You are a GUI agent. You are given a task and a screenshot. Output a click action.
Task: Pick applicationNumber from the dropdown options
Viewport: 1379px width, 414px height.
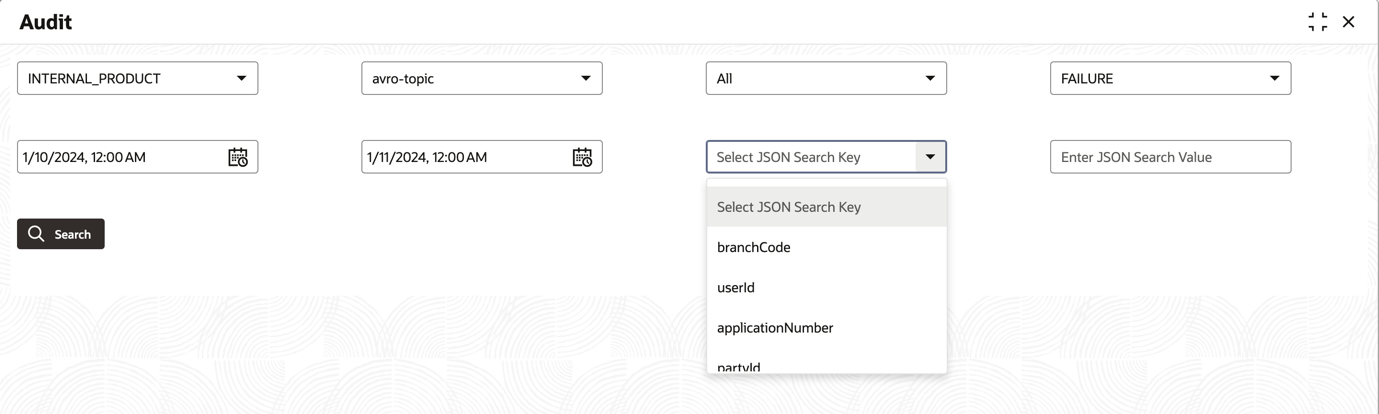(826, 327)
